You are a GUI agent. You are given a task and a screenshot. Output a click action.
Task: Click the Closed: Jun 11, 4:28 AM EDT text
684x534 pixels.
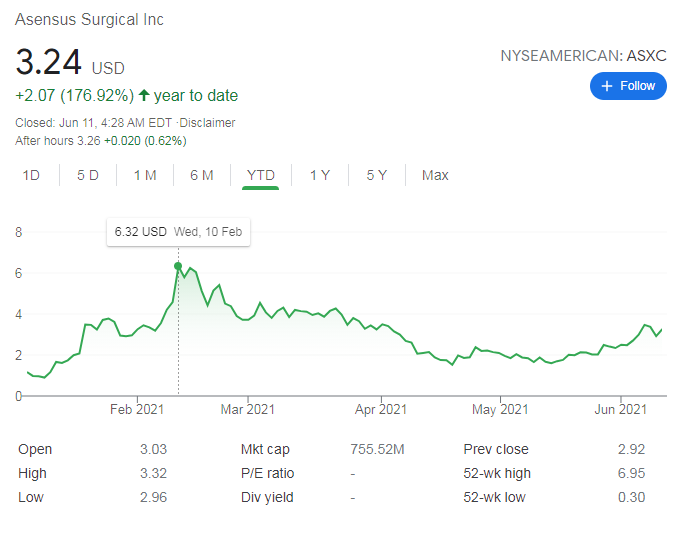click(93, 123)
